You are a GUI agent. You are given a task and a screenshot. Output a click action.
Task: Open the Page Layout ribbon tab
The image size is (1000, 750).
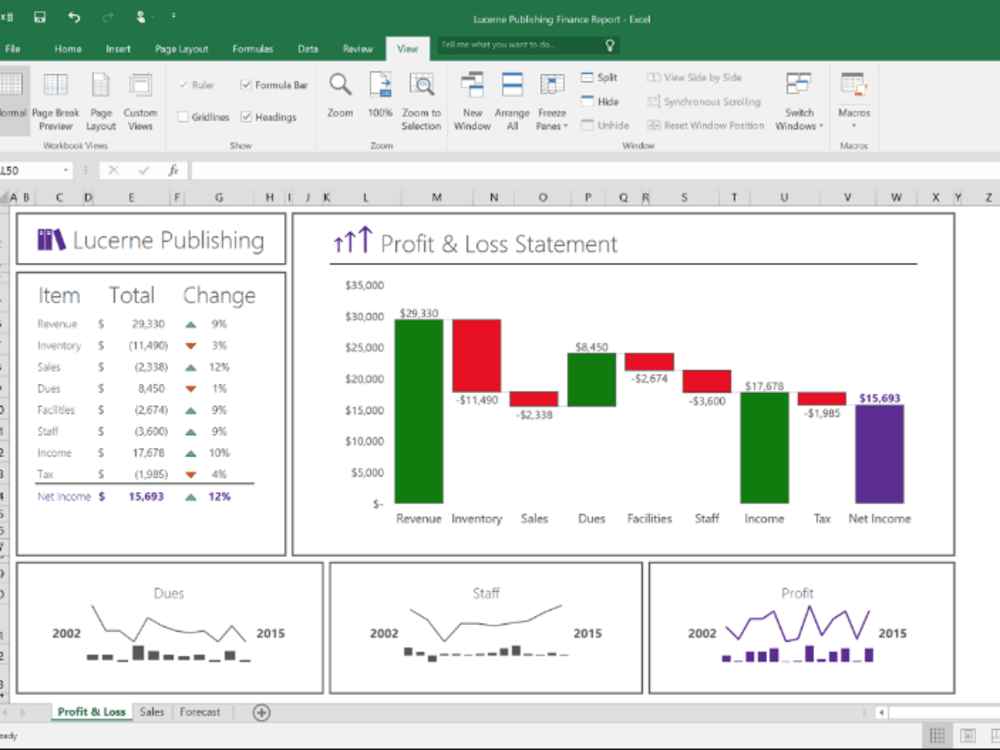pyautogui.click(x=182, y=48)
